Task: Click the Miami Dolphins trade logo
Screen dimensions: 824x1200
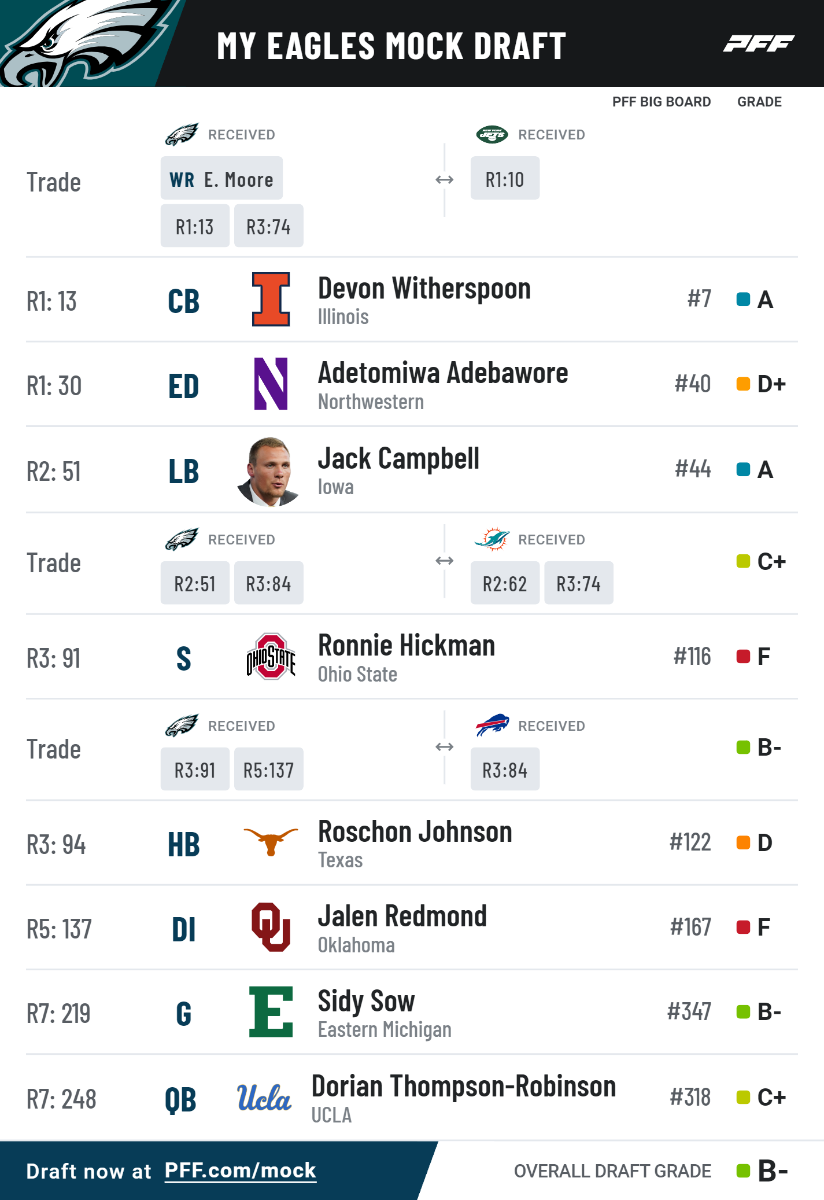Action: click(491, 540)
